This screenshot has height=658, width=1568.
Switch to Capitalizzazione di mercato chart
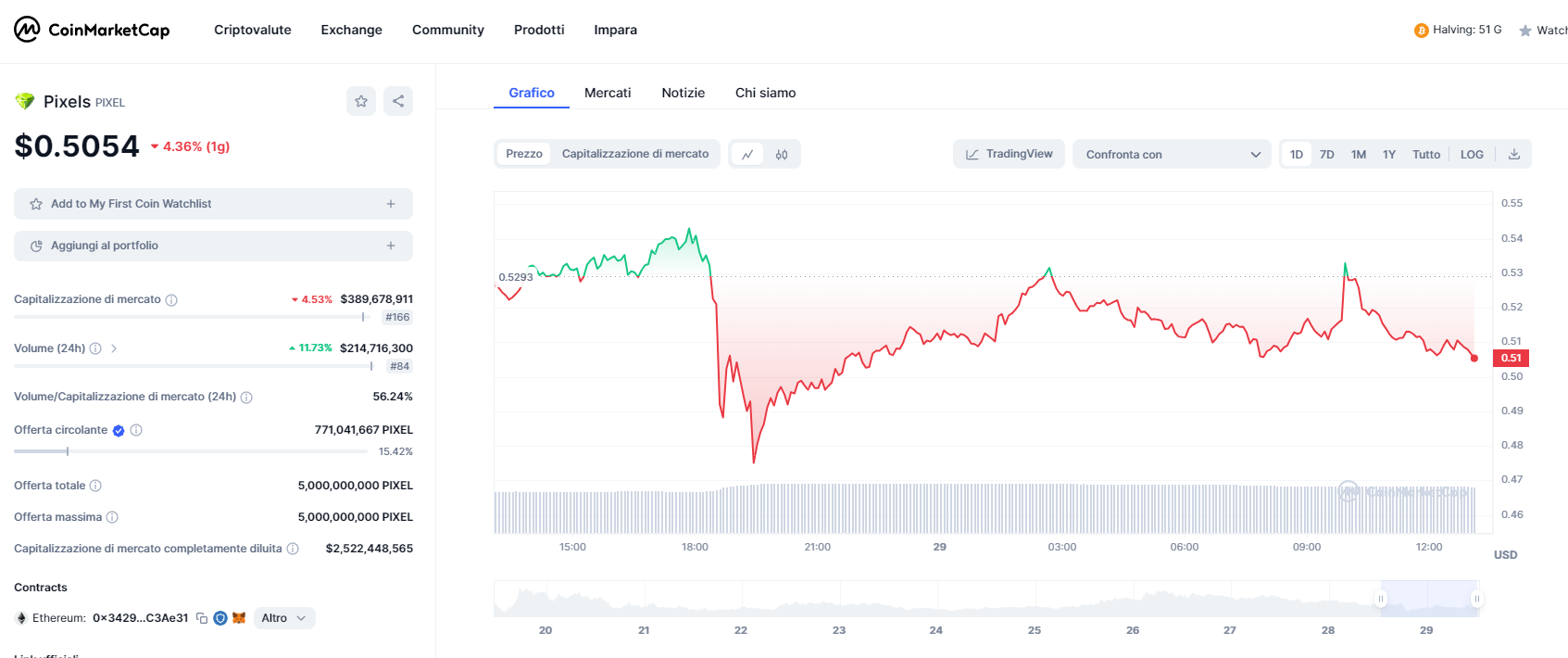pos(635,154)
